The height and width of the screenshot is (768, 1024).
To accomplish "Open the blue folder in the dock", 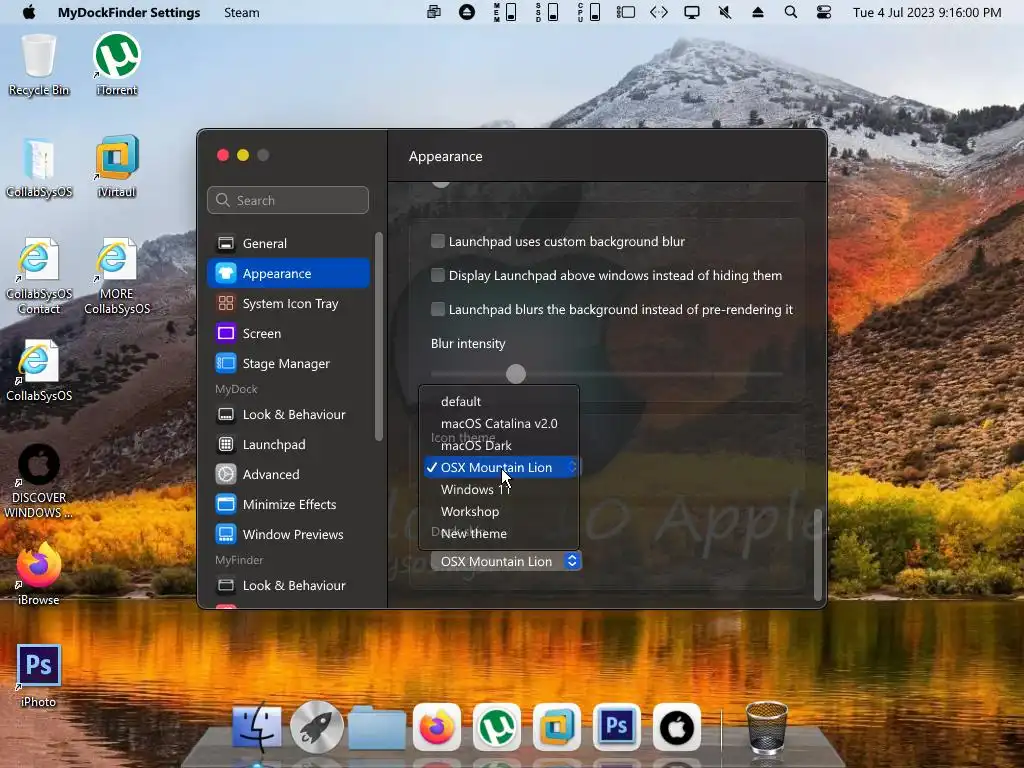I will [377, 727].
